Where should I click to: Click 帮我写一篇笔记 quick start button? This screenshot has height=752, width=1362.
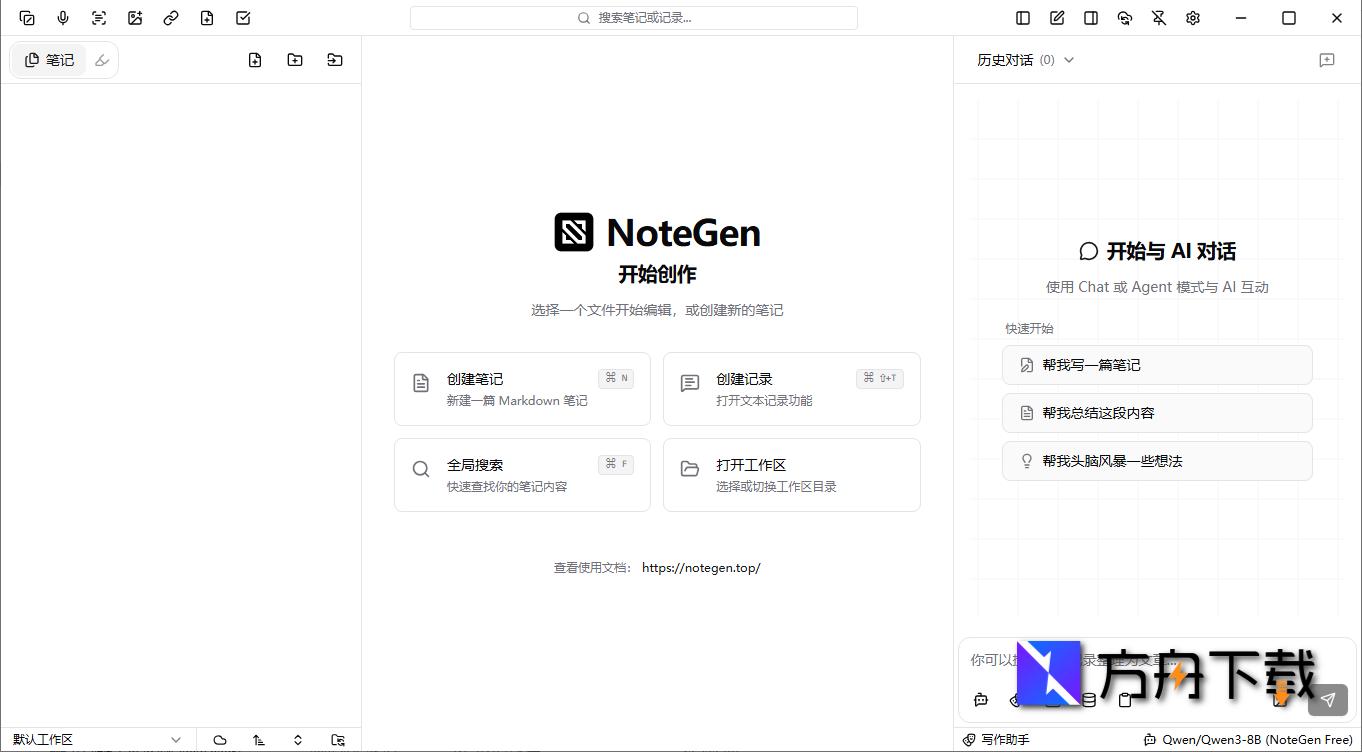click(x=1157, y=364)
